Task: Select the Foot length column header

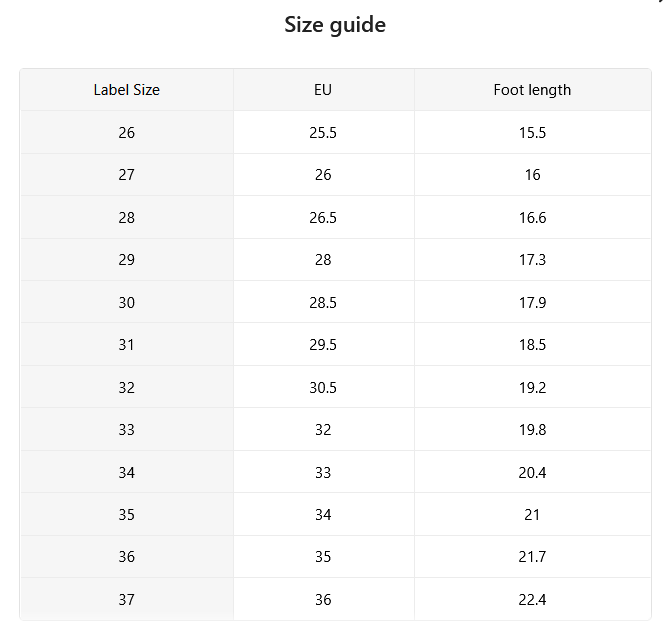Action: [x=533, y=90]
